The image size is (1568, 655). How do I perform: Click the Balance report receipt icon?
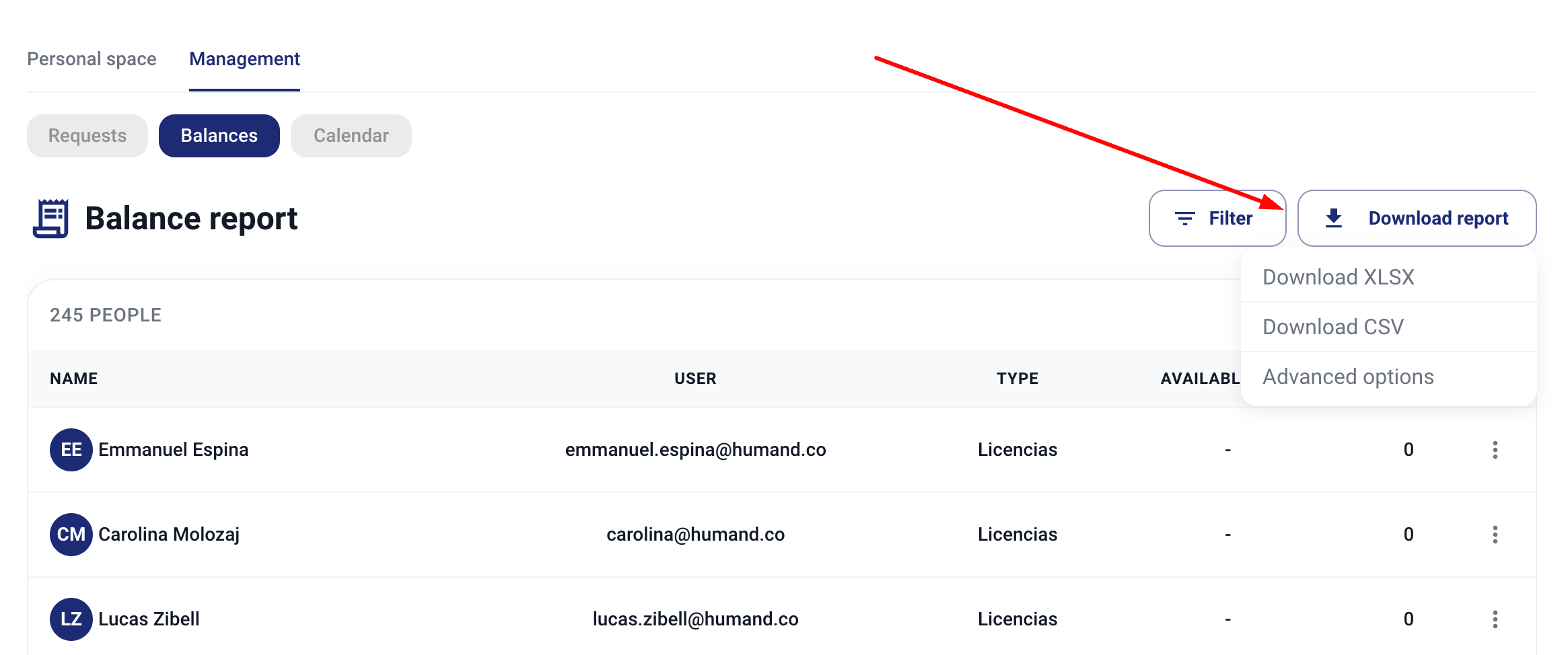(x=51, y=219)
